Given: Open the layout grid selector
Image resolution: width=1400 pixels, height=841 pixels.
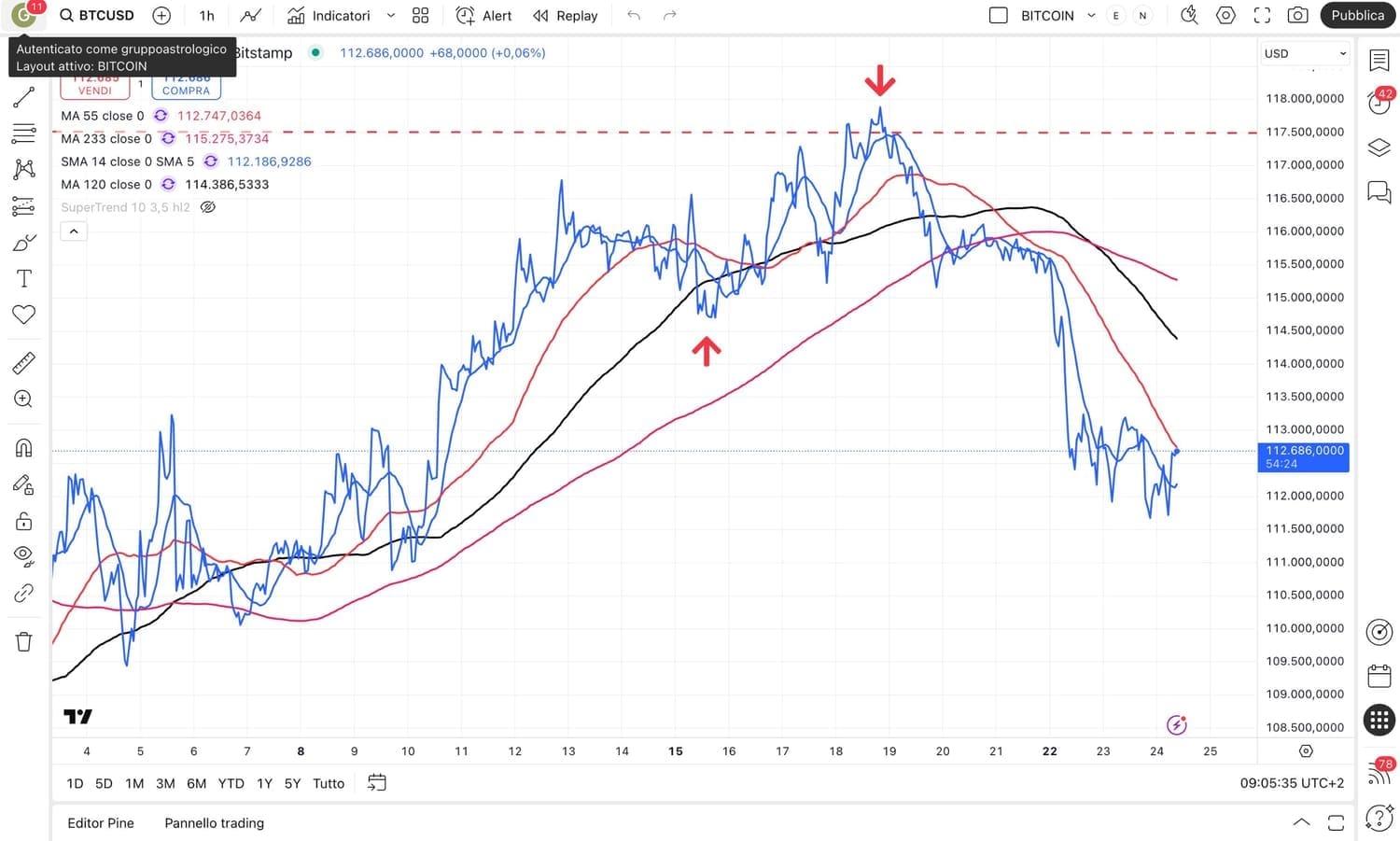Looking at the screenshot, I should click(x=420, y=15).
